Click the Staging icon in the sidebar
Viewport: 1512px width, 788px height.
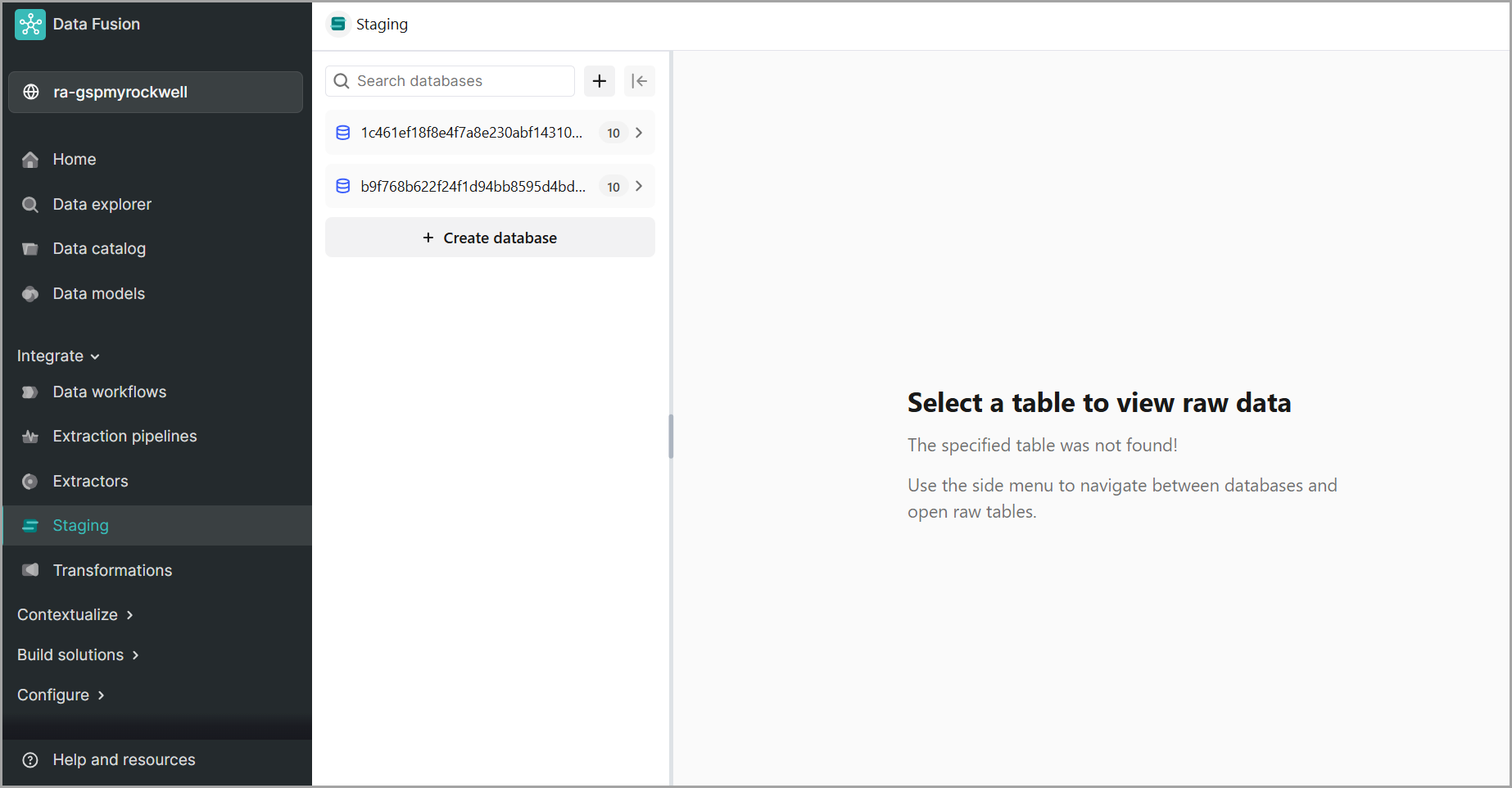click(30, 526)
